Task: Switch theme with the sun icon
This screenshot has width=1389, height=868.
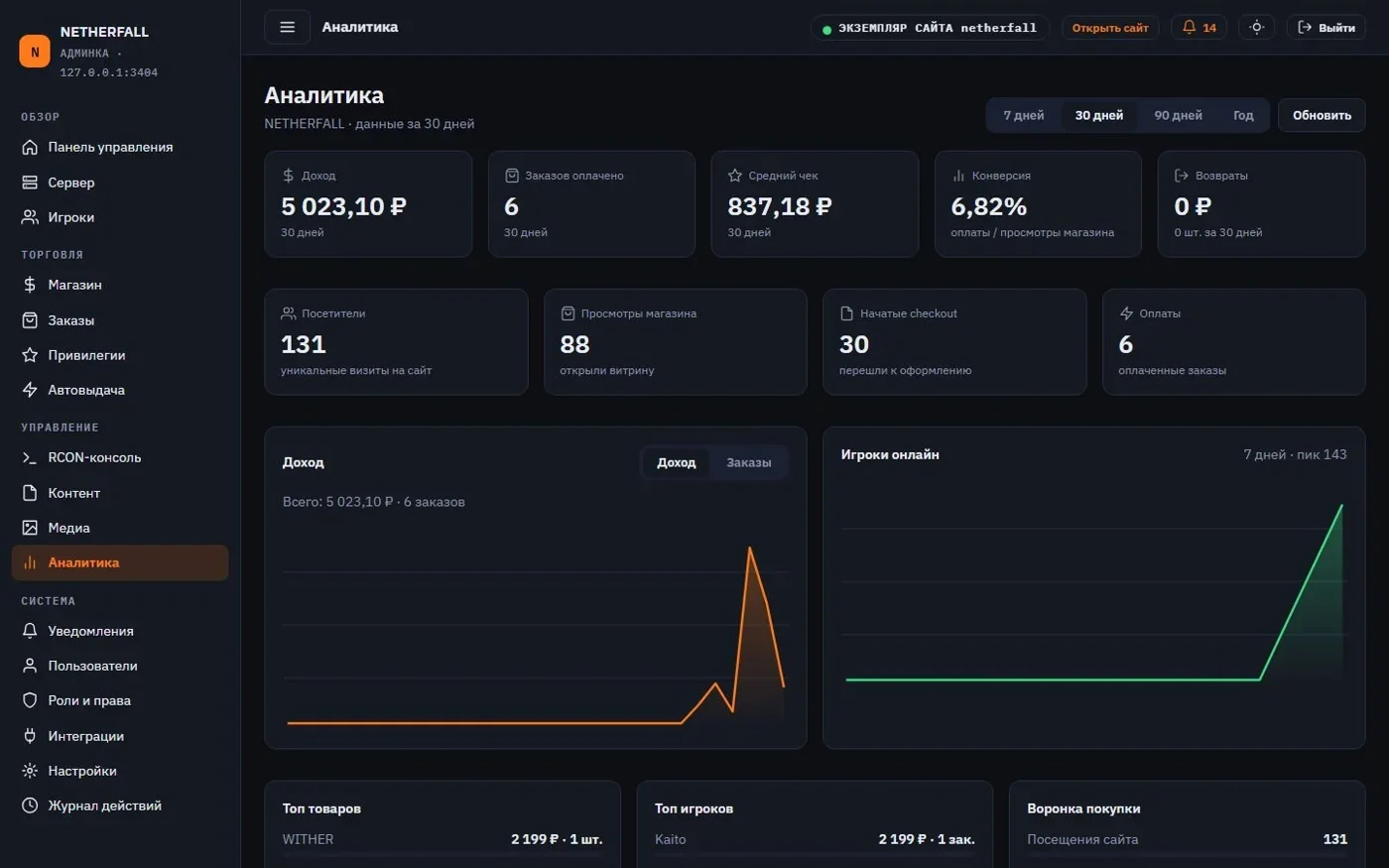Action: [x=1257, y=28]
